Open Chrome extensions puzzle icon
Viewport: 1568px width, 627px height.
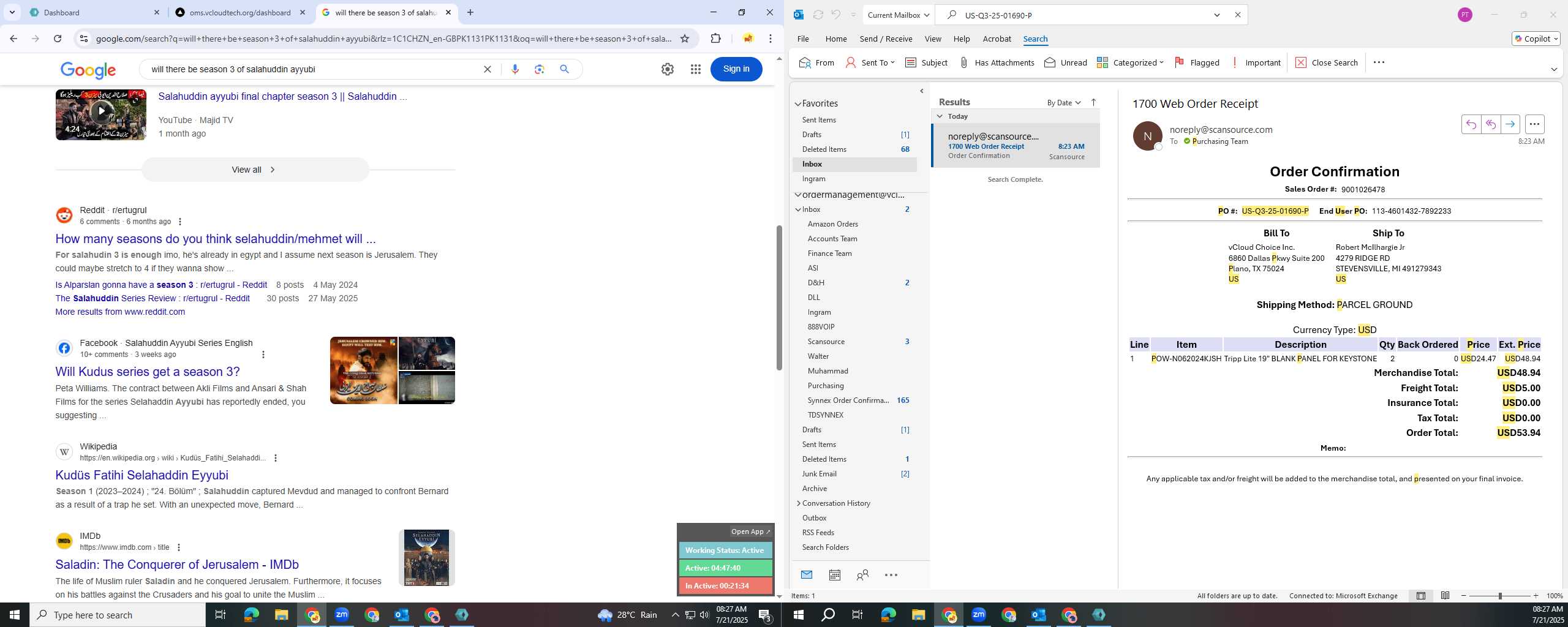[715, 39]
